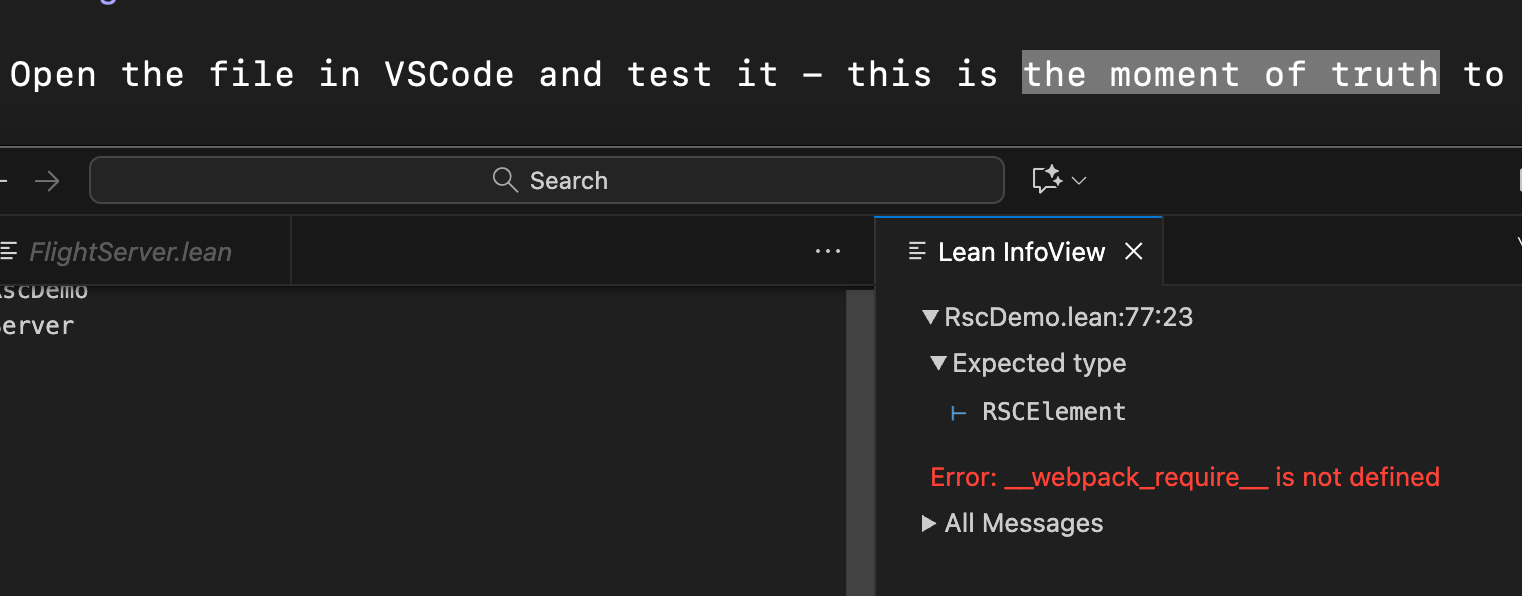Open the dropdown chevron beside Copilot icon
Viewport: 1522px width, 596px height.
click(x=1079, y=181)
